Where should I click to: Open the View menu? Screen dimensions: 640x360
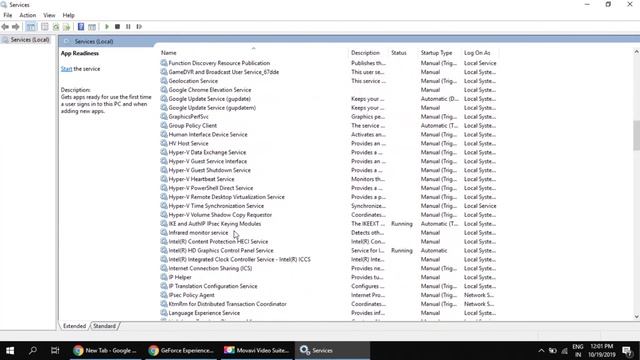click(x=49, y=15)
